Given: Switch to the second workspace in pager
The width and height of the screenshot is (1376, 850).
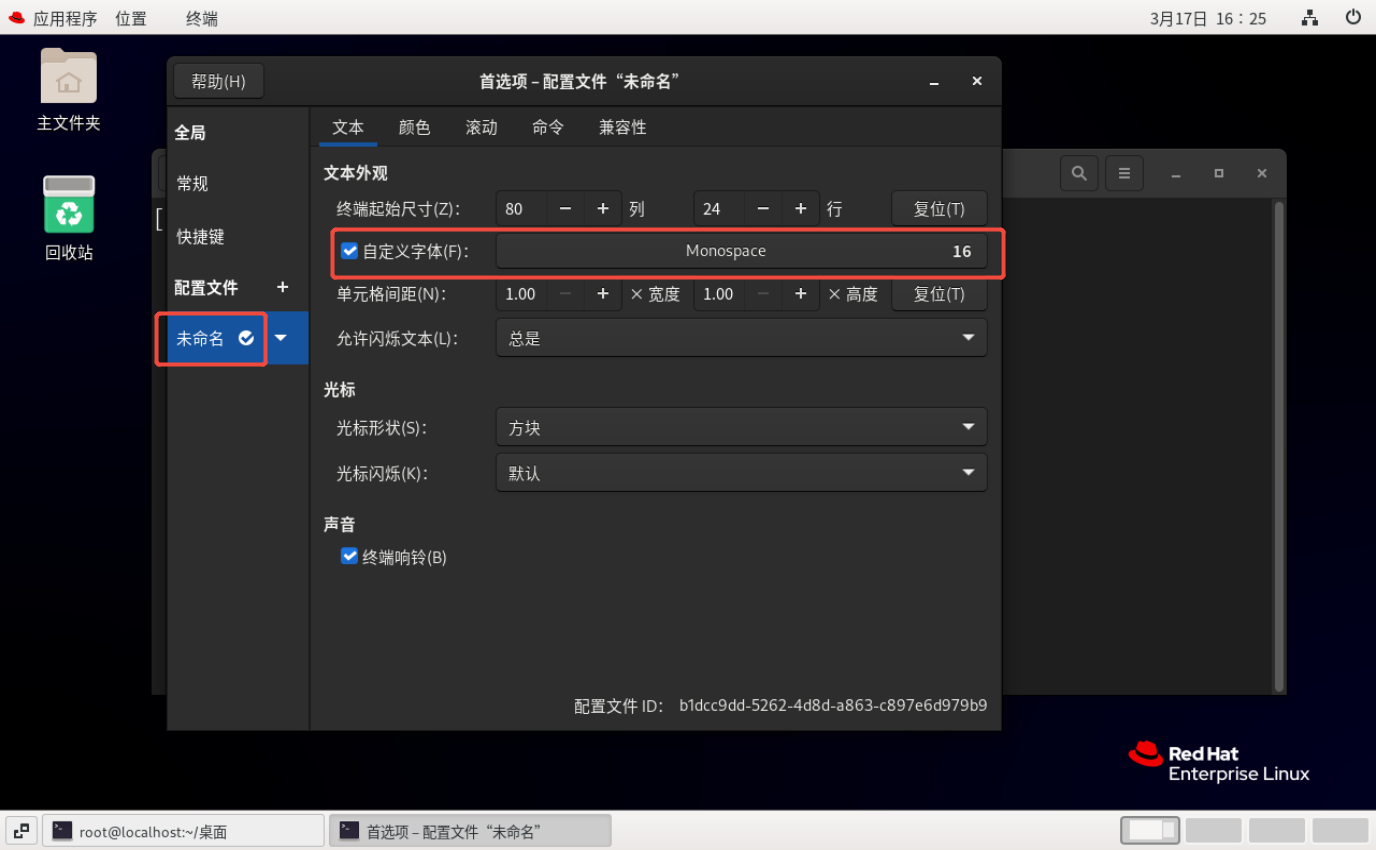Looking at the screenshot, I should click(x=1214, y=830).
